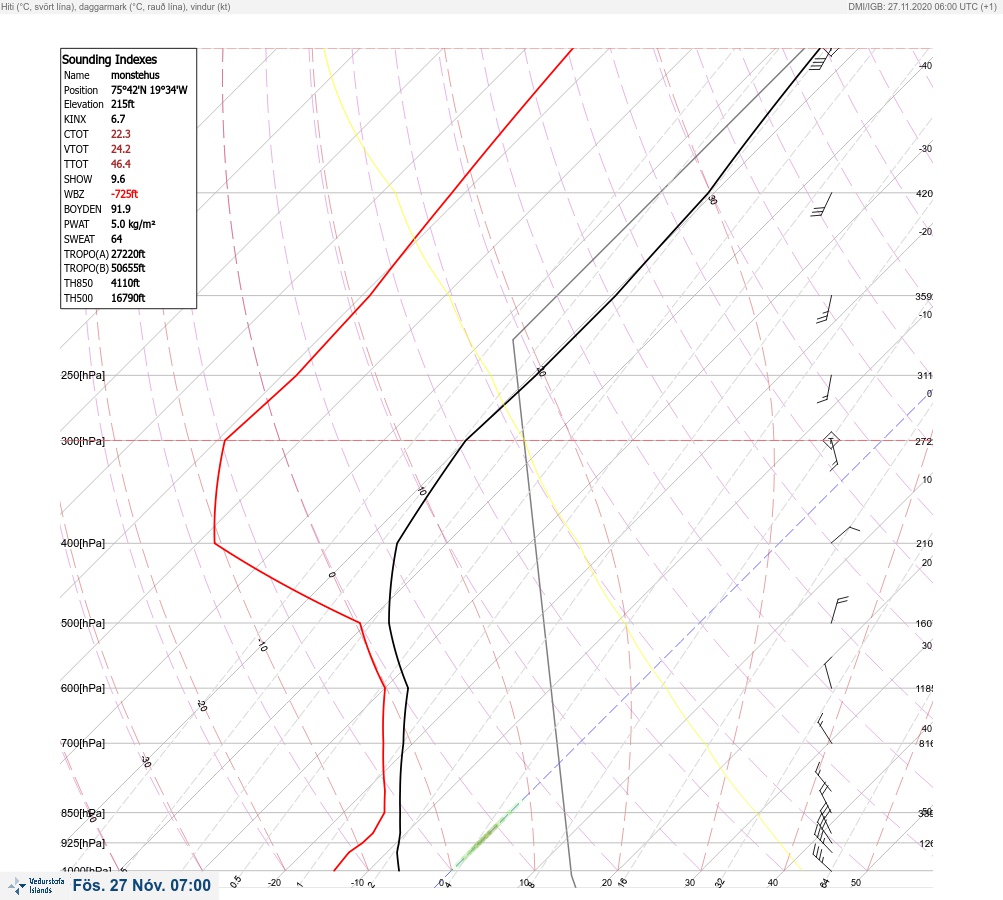Click the wind barb at 700 hPa
This screenshot has width=1003, height=900.
(x=825, y=729)
